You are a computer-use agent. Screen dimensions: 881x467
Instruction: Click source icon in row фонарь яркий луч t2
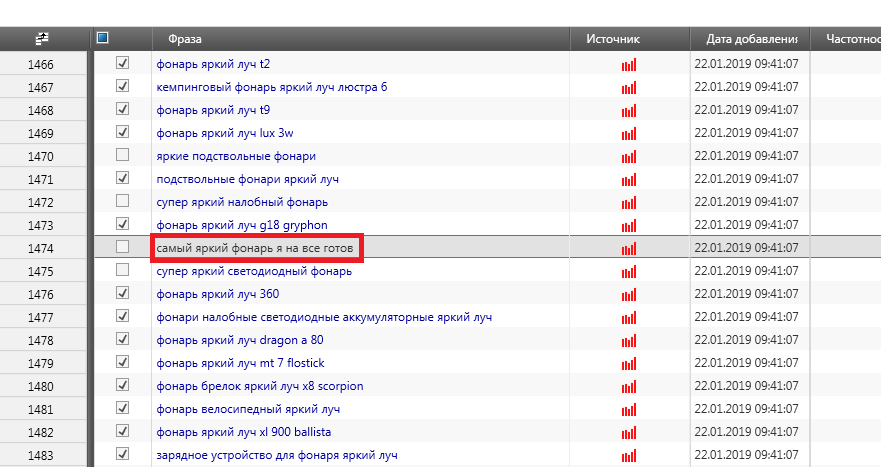[x=629, y=65]
